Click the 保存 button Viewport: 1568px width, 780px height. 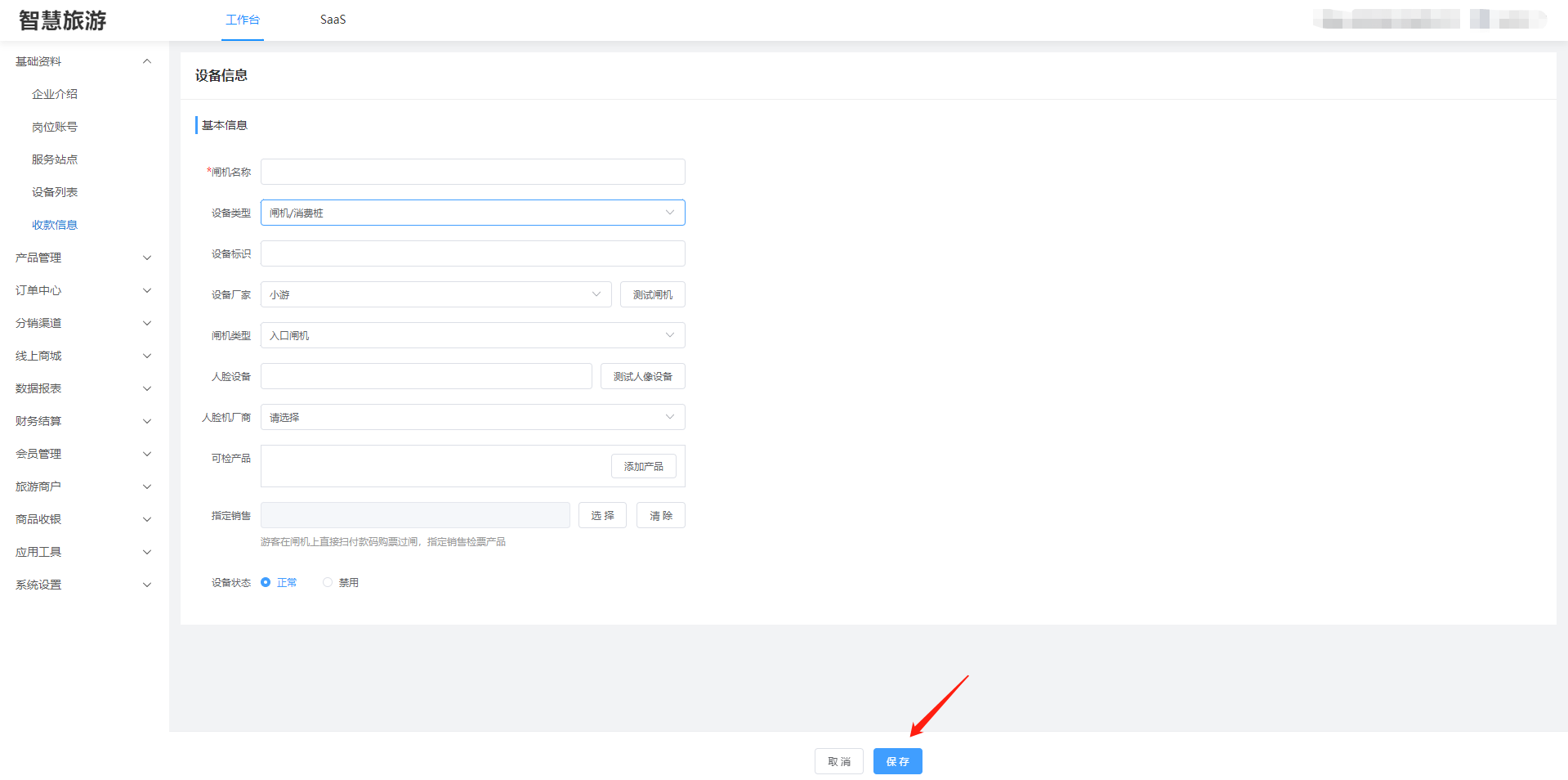pos(897,761)
